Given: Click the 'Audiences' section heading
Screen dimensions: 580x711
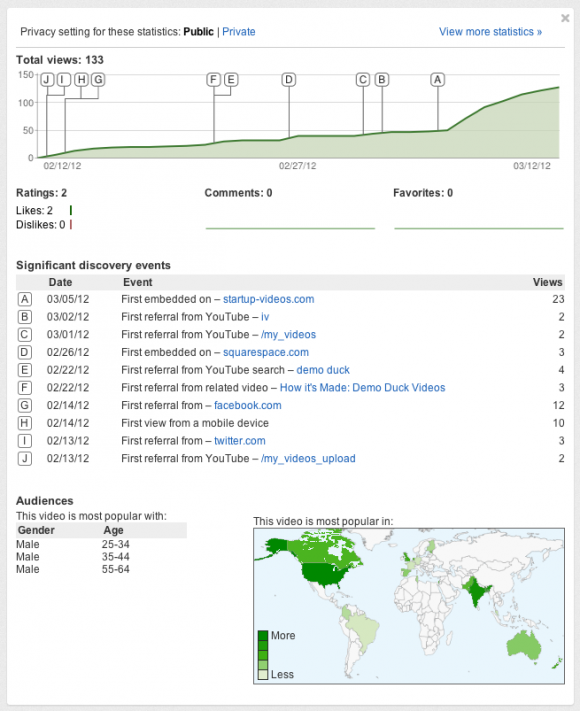Looking at the screenshot, I should [x=44, y=501].
